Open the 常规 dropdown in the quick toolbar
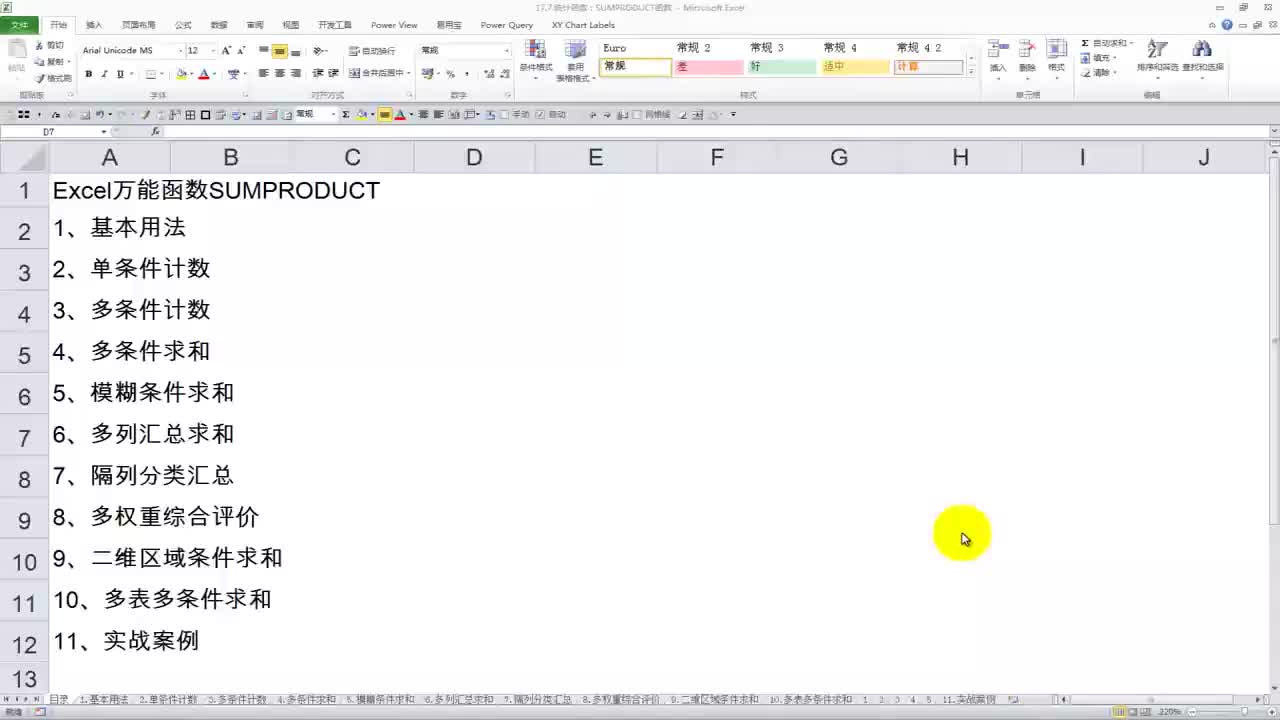This screenshot has width=1280, height=720. [333, 115]
